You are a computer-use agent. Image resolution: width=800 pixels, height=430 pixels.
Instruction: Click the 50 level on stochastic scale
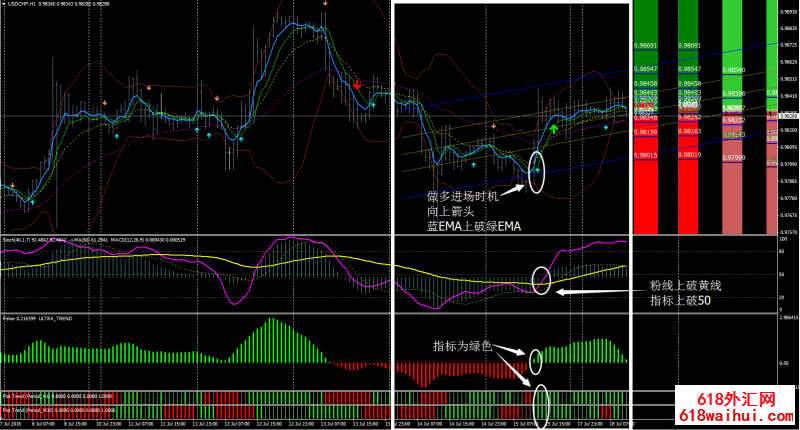(782, 274)
